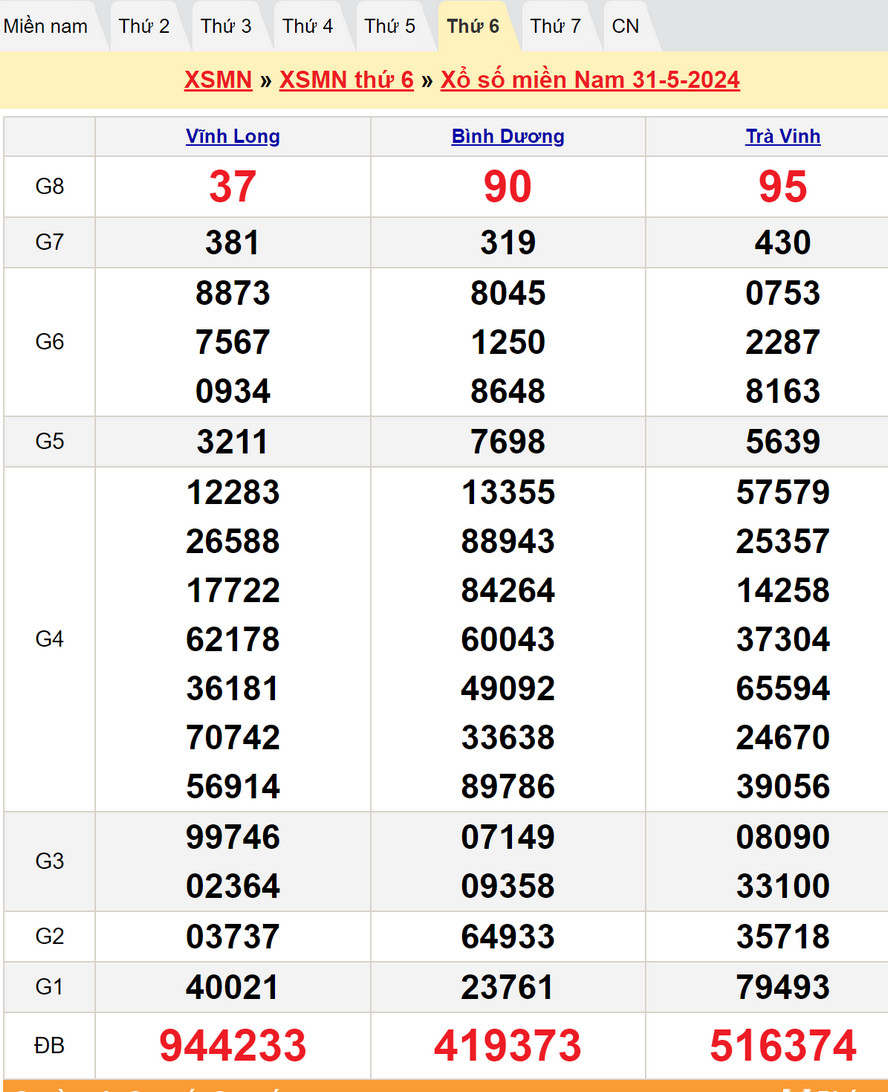Open the Trà Vinh province link
The width and height of the screenshot is (888, 1092).
783,137
